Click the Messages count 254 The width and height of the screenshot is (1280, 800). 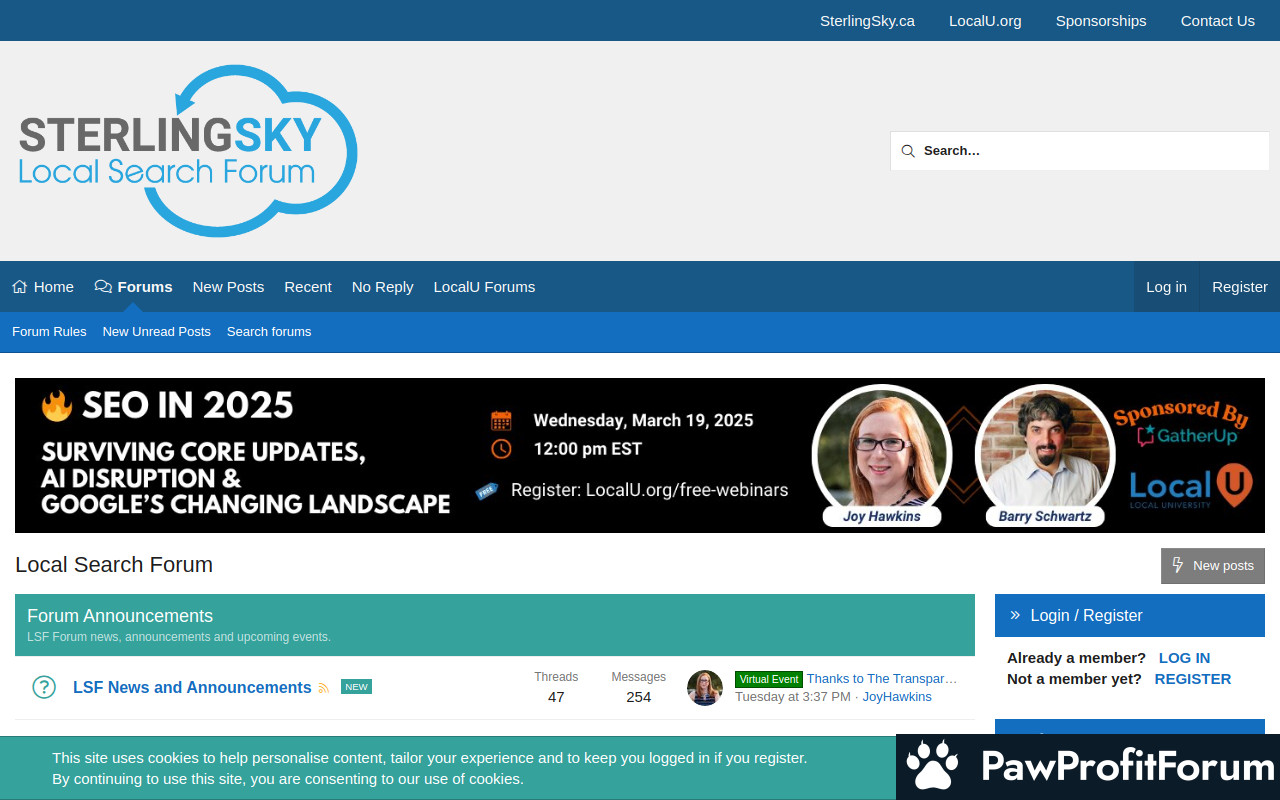[x=639, y=697]
